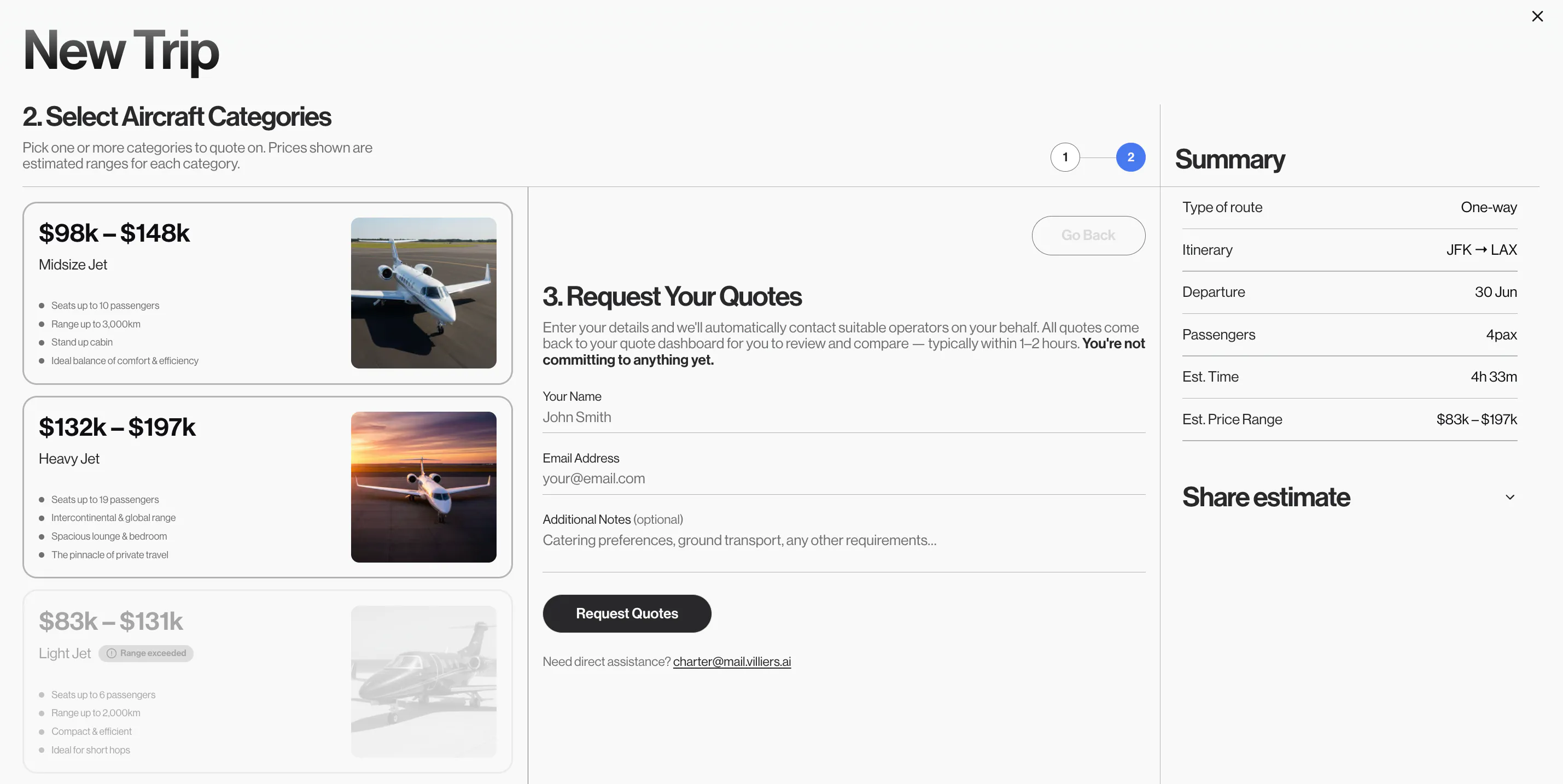Click 'Range up to 2,000km' bullet
1563x784 pixels.
(x=96, y=712)
